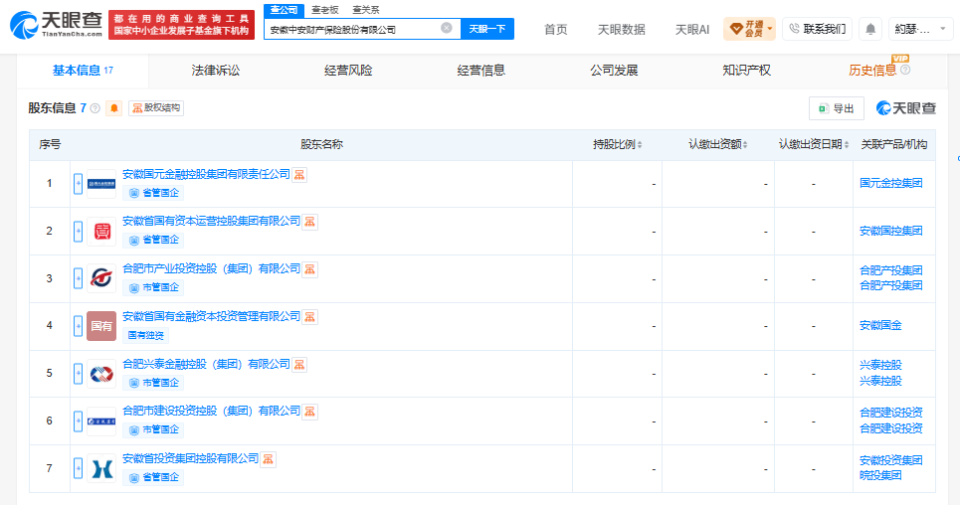Expand row 4 shareholder details
The image size is (960, 505).
pyautogui.click(x=78, y=326)
